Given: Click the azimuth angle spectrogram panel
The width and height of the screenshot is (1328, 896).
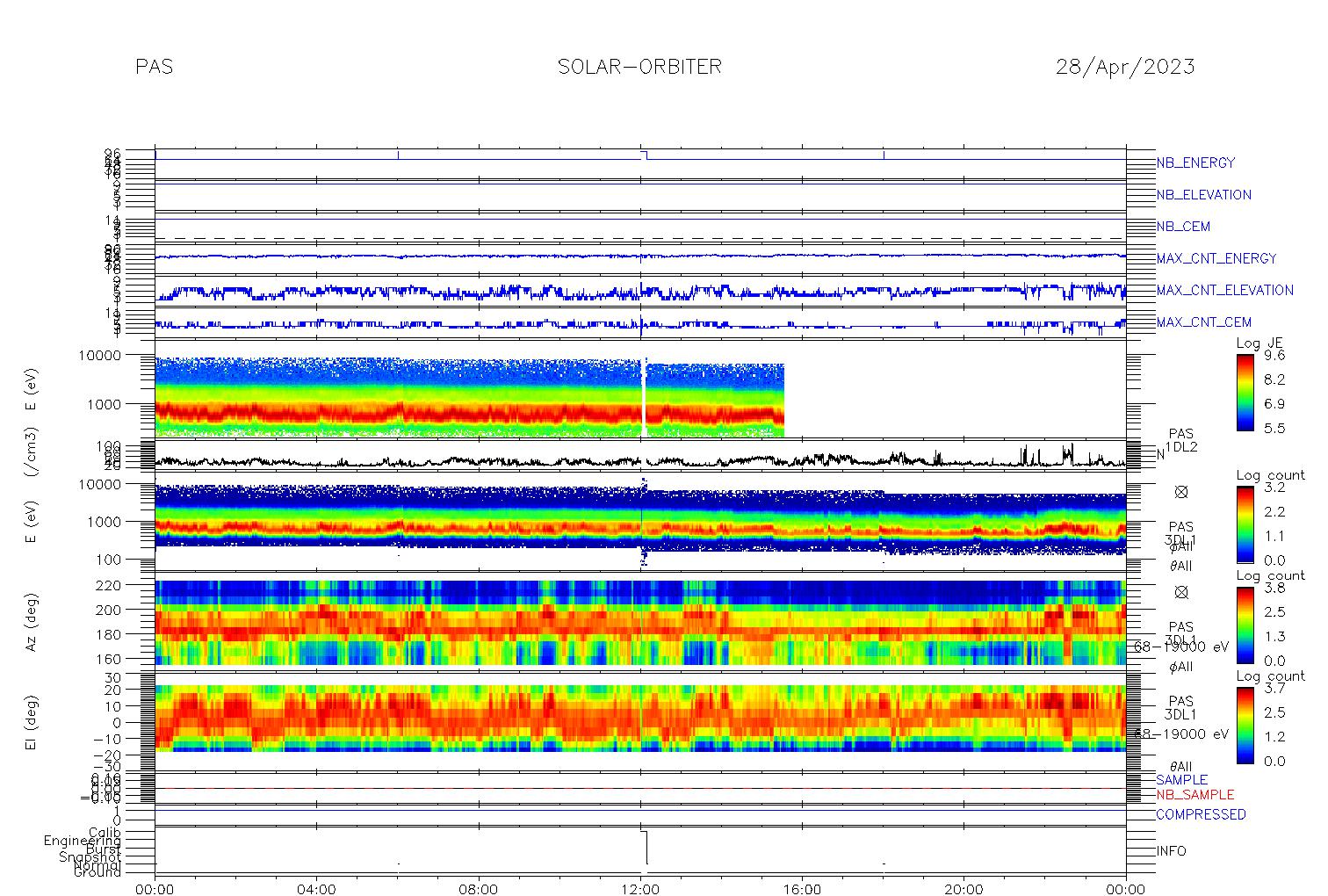Looking at the screenshot, I should tap(640, 622).
